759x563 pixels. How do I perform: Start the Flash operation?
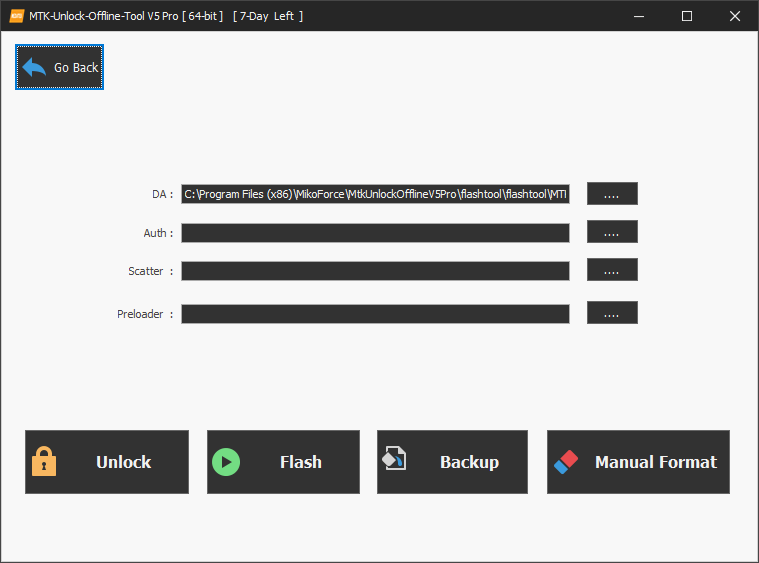[283, 462]
